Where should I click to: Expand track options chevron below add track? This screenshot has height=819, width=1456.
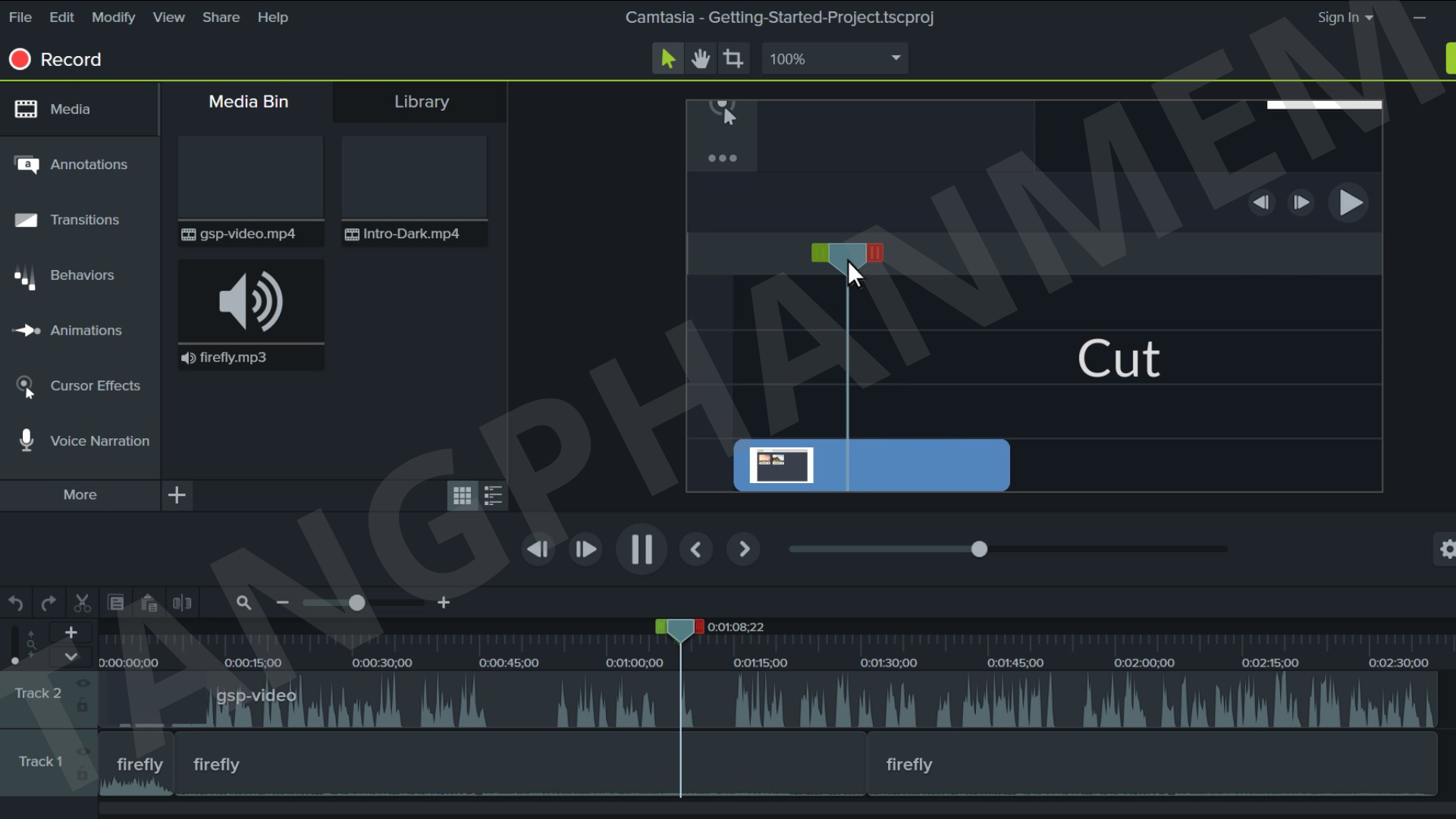tap(71, 657)
